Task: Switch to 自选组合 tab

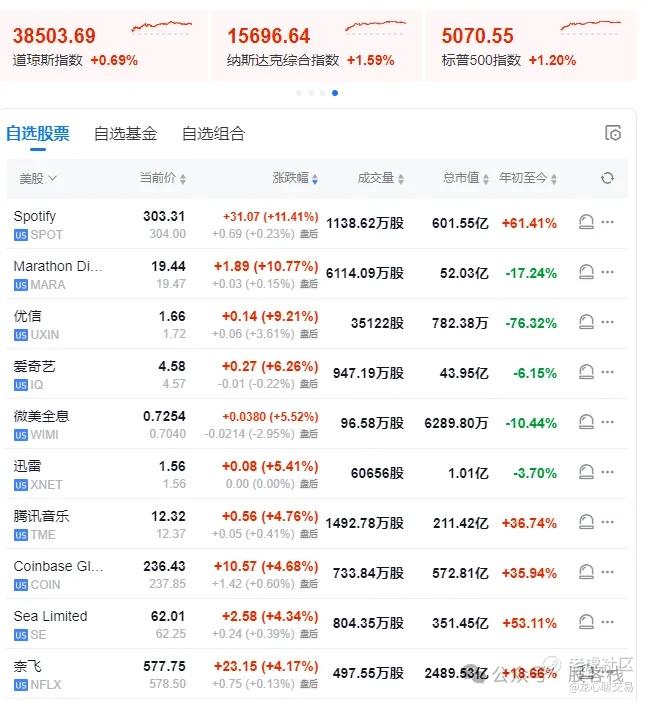Action: pos(214,134)
